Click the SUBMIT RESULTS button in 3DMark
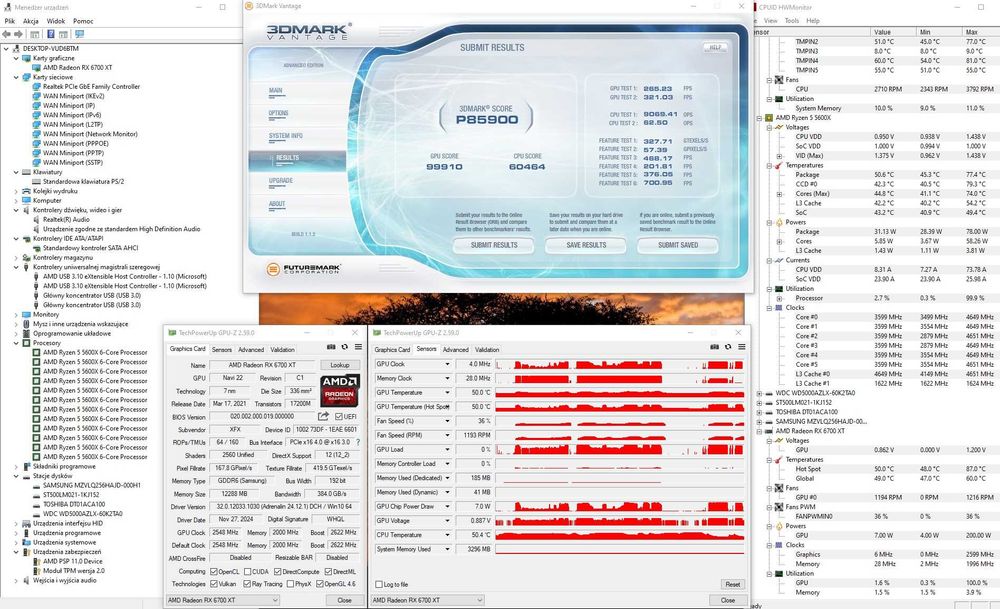 pyautogui.click(x=494, y=245)
